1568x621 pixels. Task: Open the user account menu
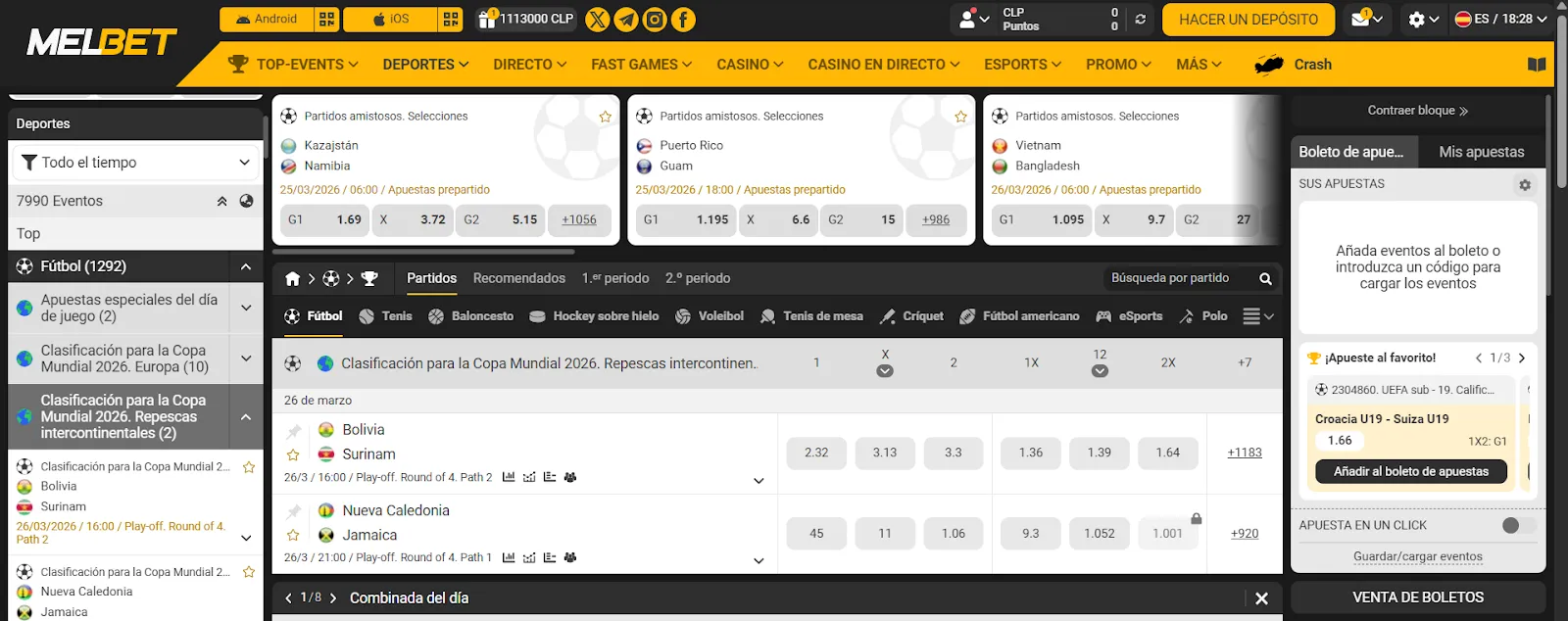pyautogui.click(x=973, y=19)
